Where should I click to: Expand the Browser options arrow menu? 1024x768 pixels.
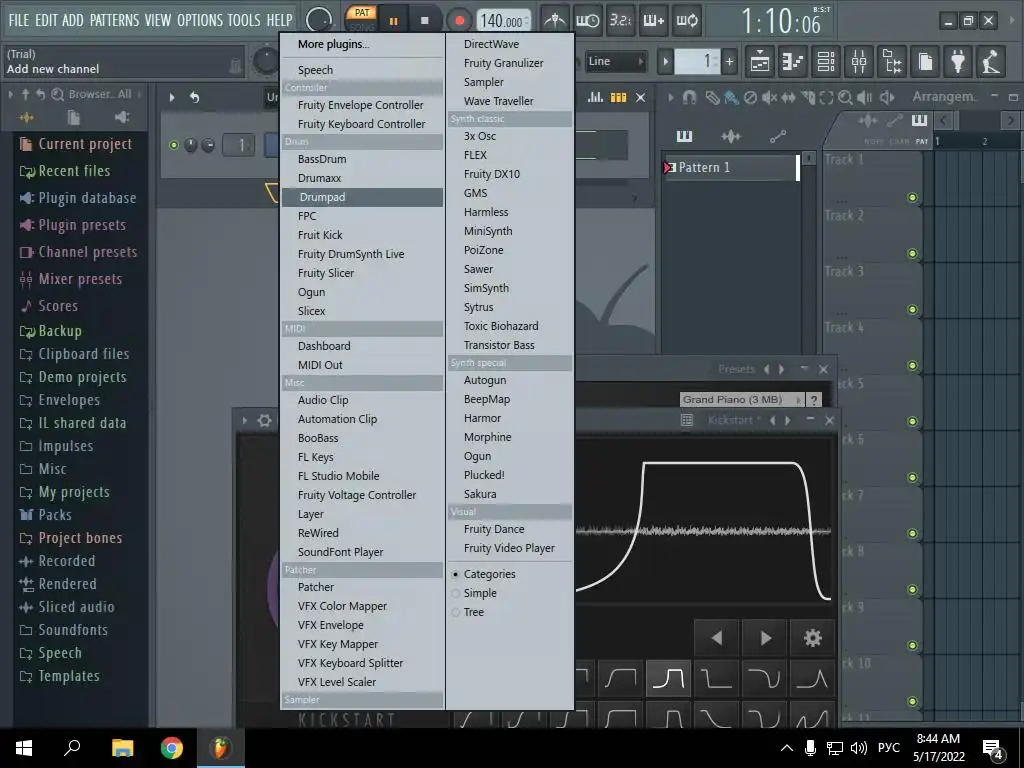pos(11,95)
